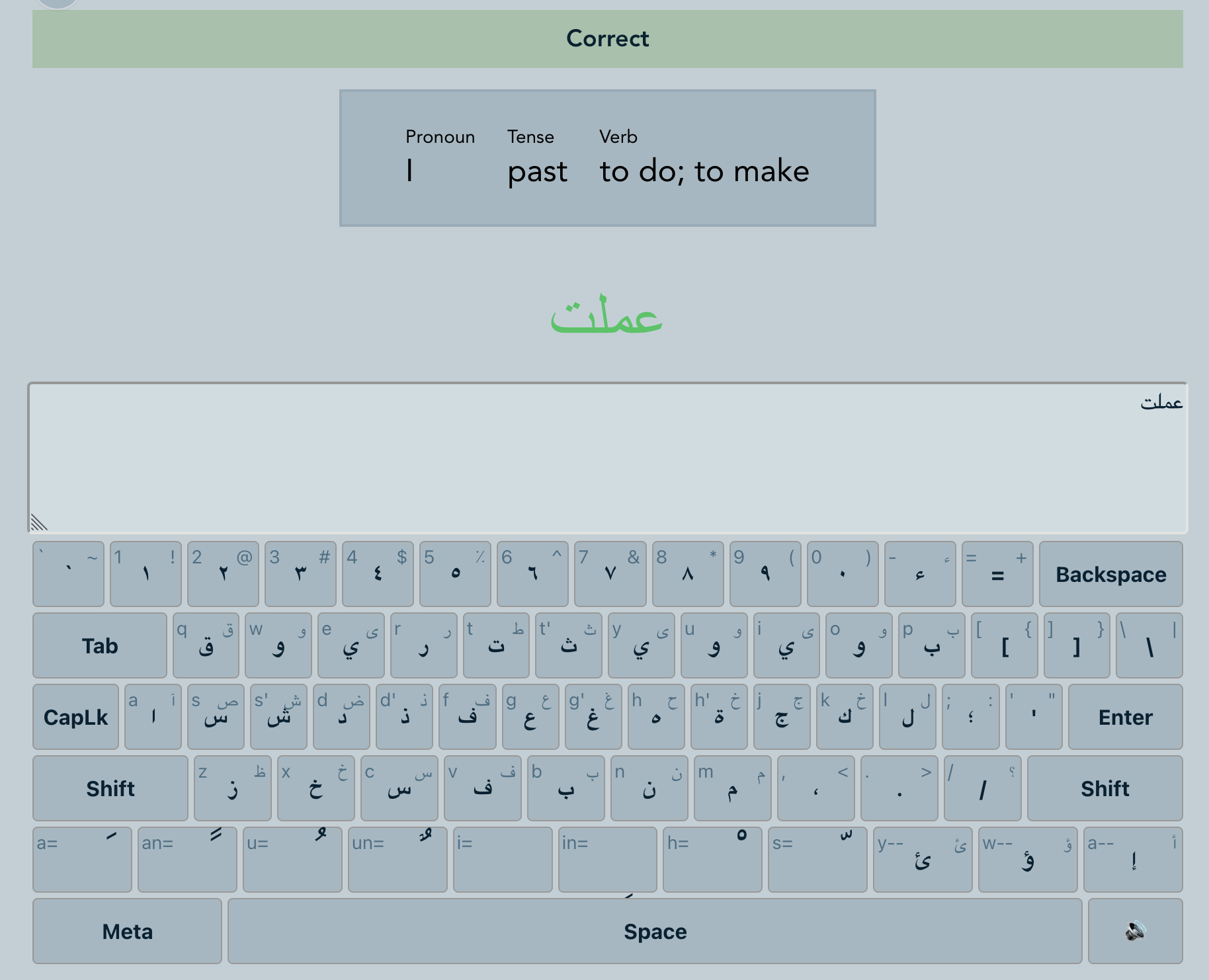Image resolution: width=1209 pixels, height=980 pixels.
Task: Toggle the right Shift key
Action: 1105,788
